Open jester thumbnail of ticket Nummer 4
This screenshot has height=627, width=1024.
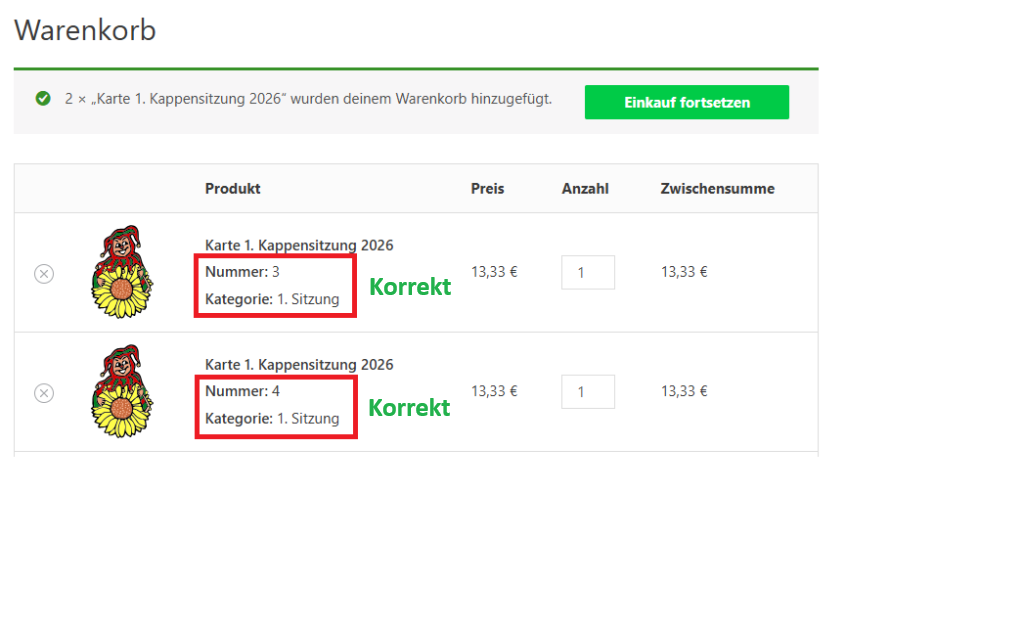(x=120, y=392)
